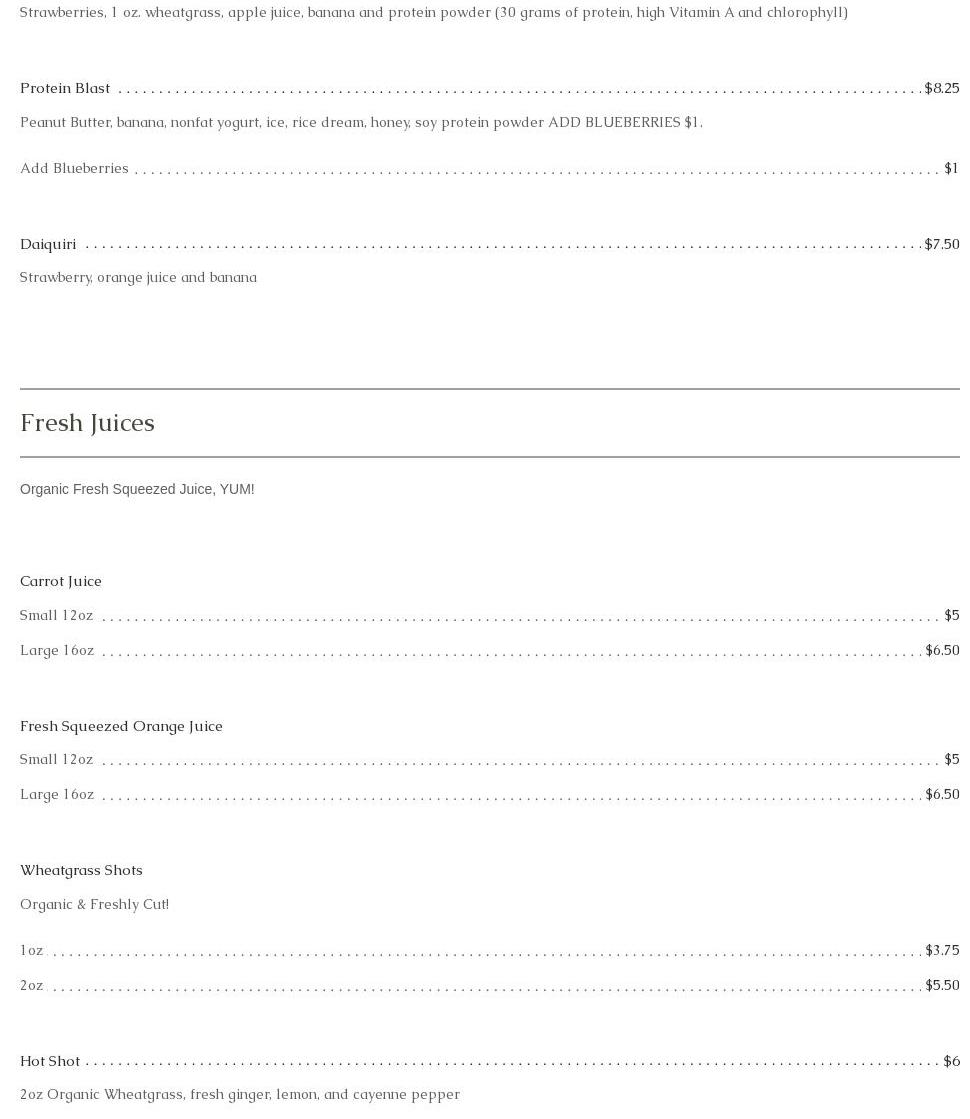Click the Hot Shot item title
This screenshot has width=970, height=1119.
(x=50, y=1061)
